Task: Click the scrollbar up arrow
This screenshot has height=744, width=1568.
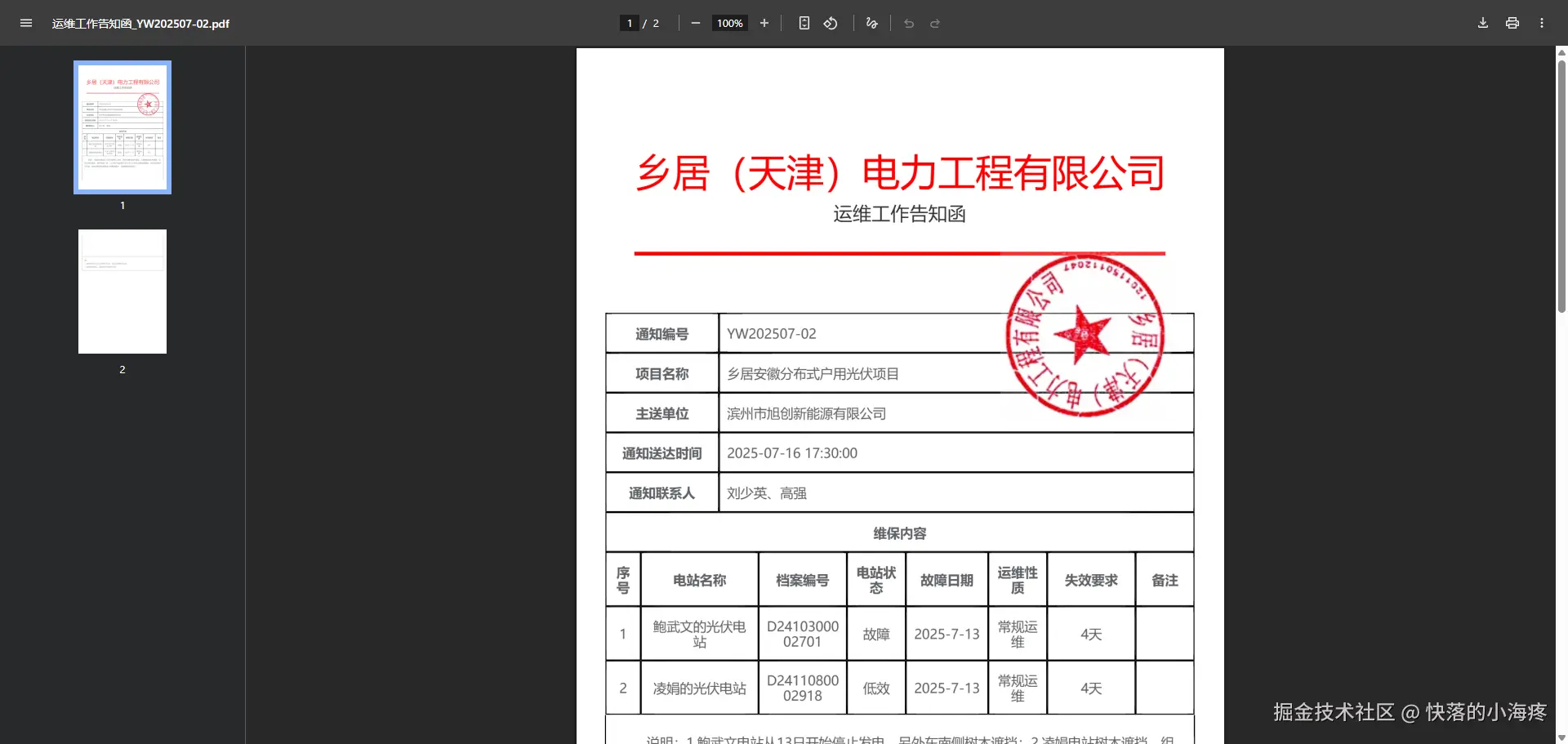Action: pos(1561,52)
